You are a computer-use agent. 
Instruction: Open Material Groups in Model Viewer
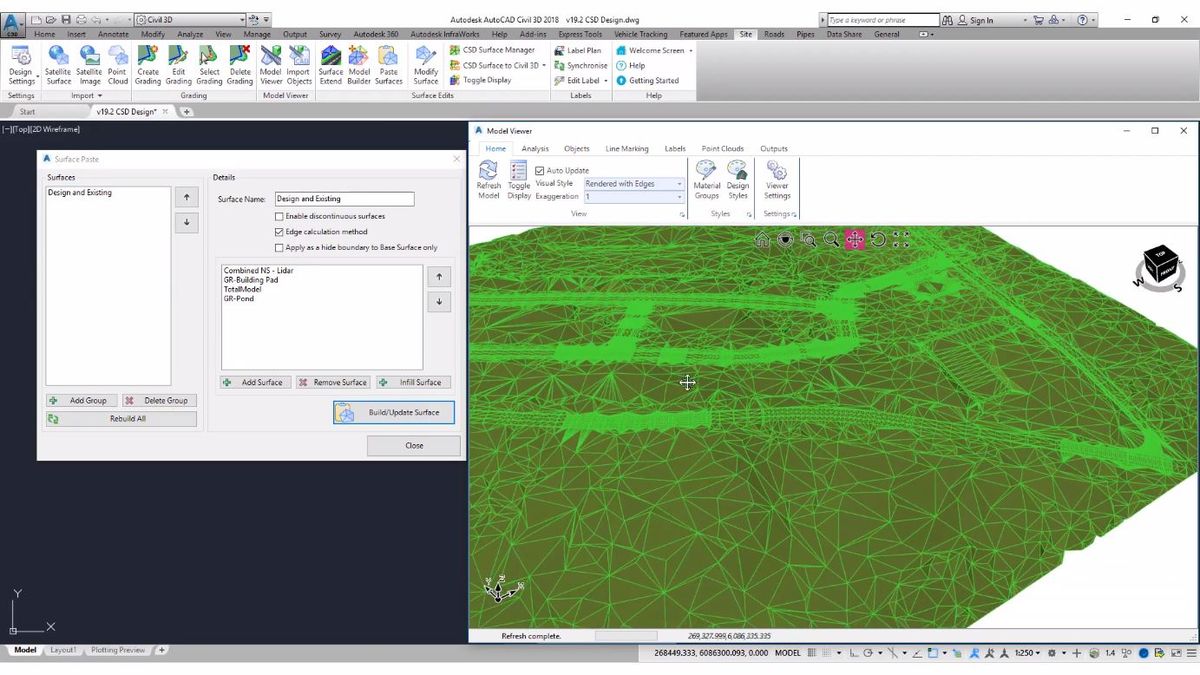point(707,180)
